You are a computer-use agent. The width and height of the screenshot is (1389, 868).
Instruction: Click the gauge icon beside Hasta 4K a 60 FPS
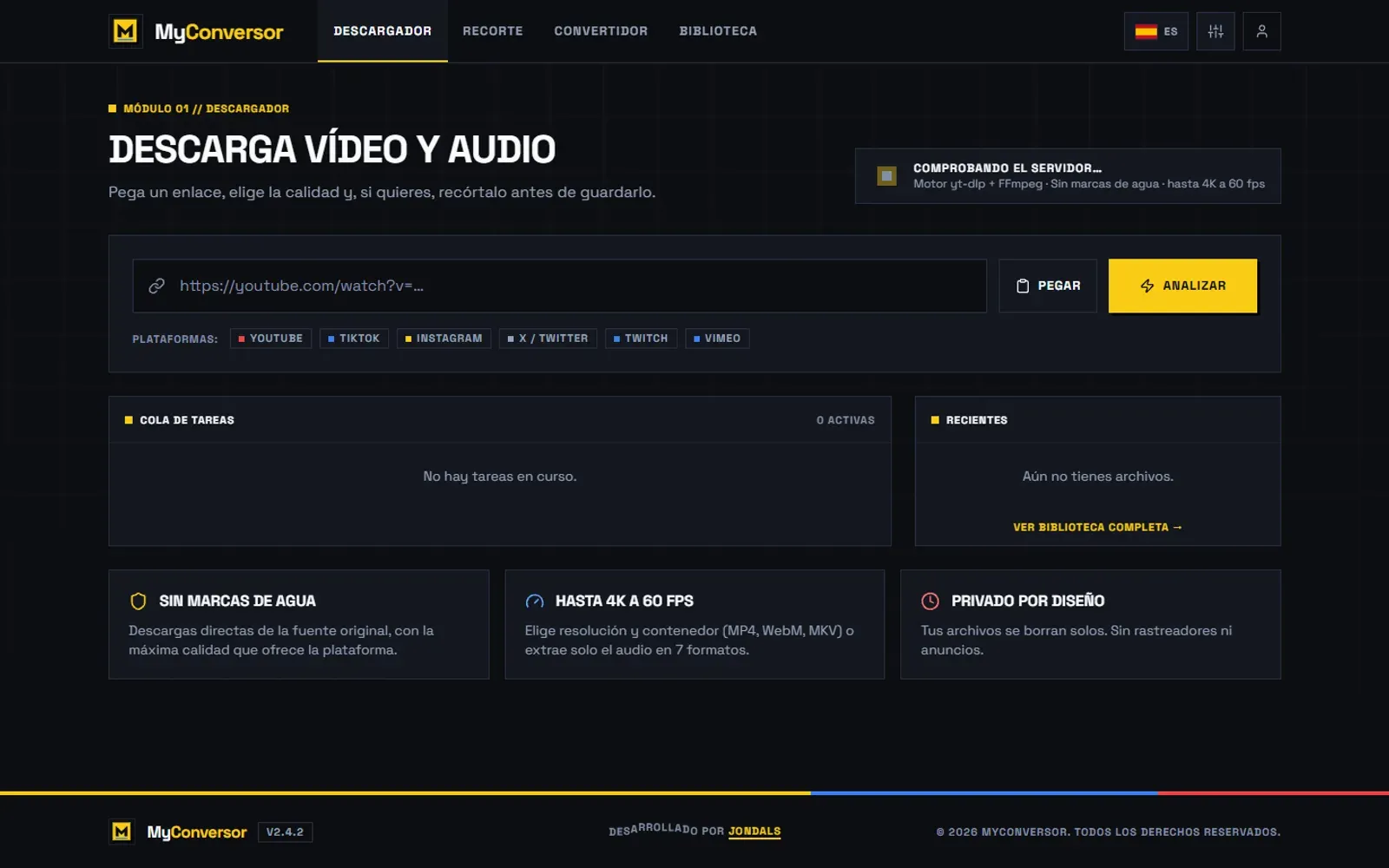[x=535, y=601]
